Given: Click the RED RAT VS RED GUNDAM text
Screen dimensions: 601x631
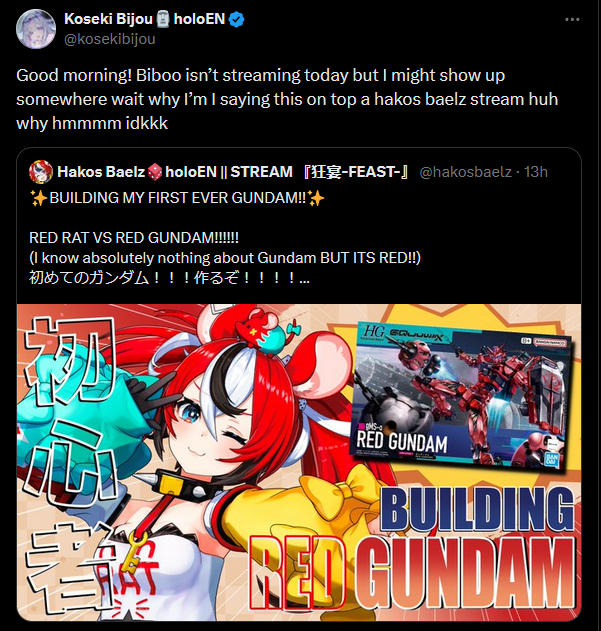Looking at the screenshot, I should [x=134, y=238].
